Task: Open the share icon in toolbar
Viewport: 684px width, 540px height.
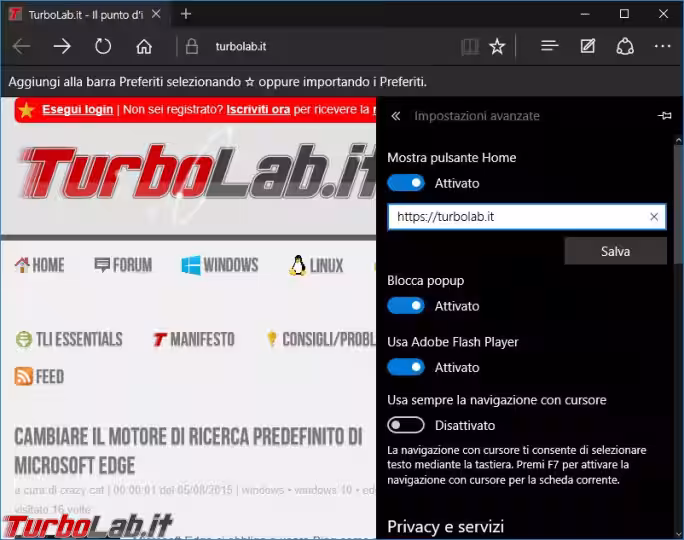Action: (x=625, y=46)
